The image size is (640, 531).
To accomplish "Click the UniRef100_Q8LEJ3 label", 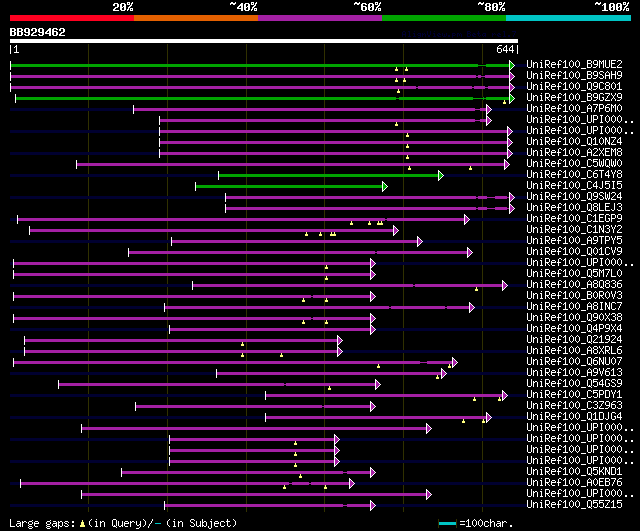I will 574,208.
